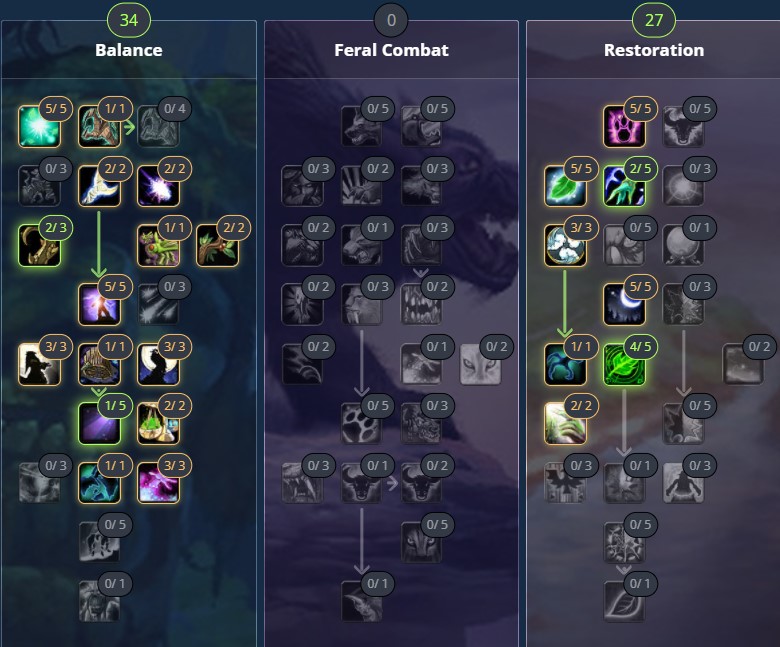Click the 4/5 green leaf Restoration talent
The height and width of the screenshot is (647, 780).
point(624,365)
